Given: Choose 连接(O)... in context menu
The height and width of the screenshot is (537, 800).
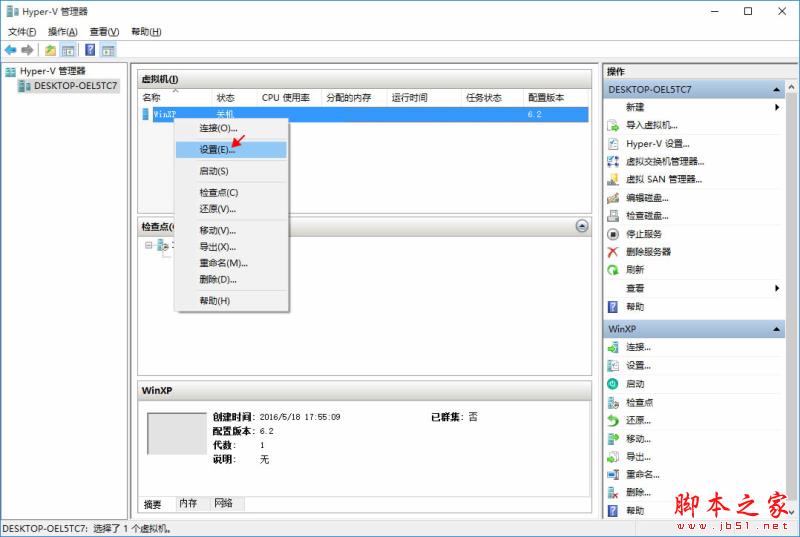Looking at the screenshot, I should [x=232, y=129].
